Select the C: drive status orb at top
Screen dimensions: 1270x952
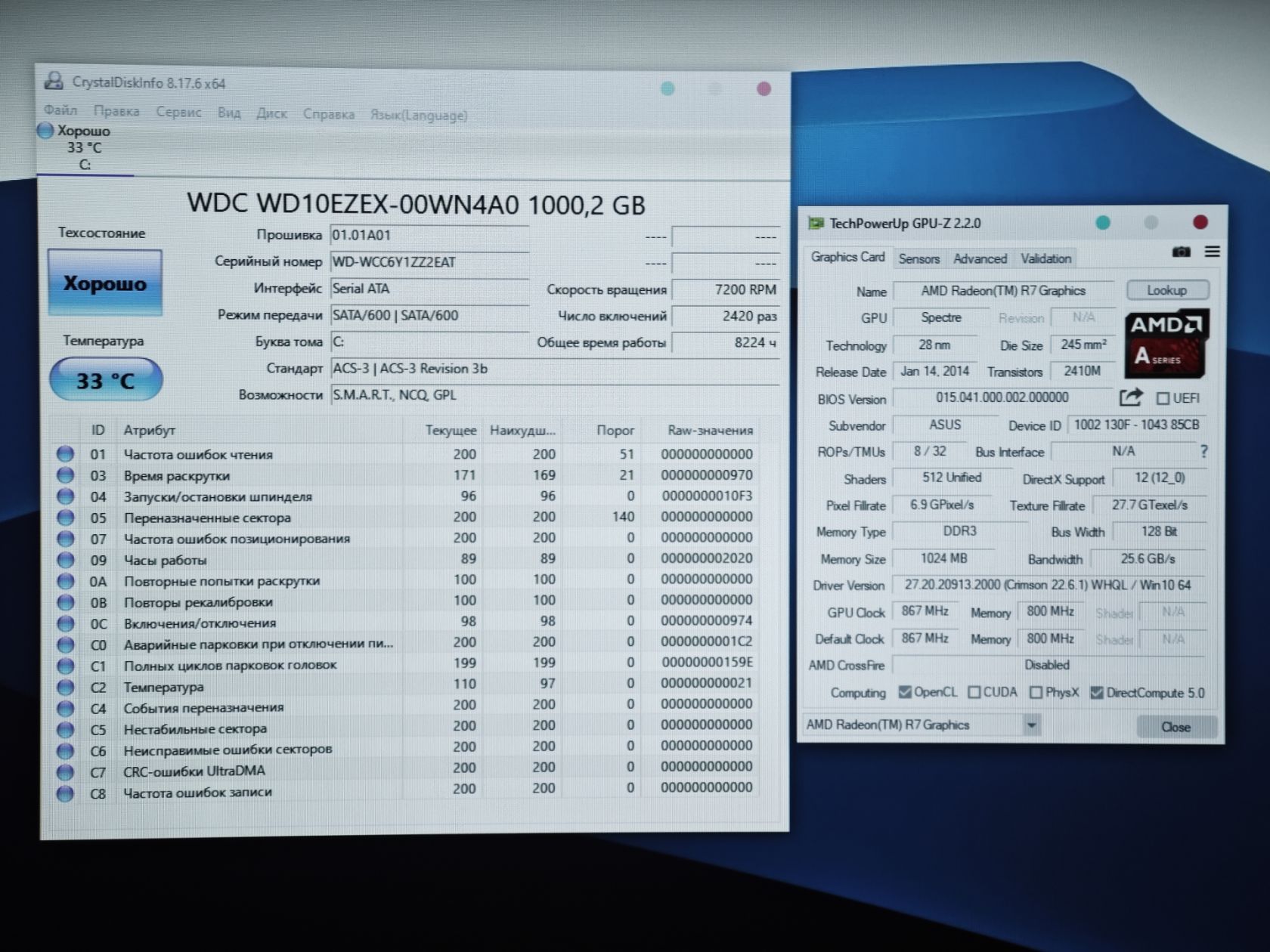click(x=45, y=131)
